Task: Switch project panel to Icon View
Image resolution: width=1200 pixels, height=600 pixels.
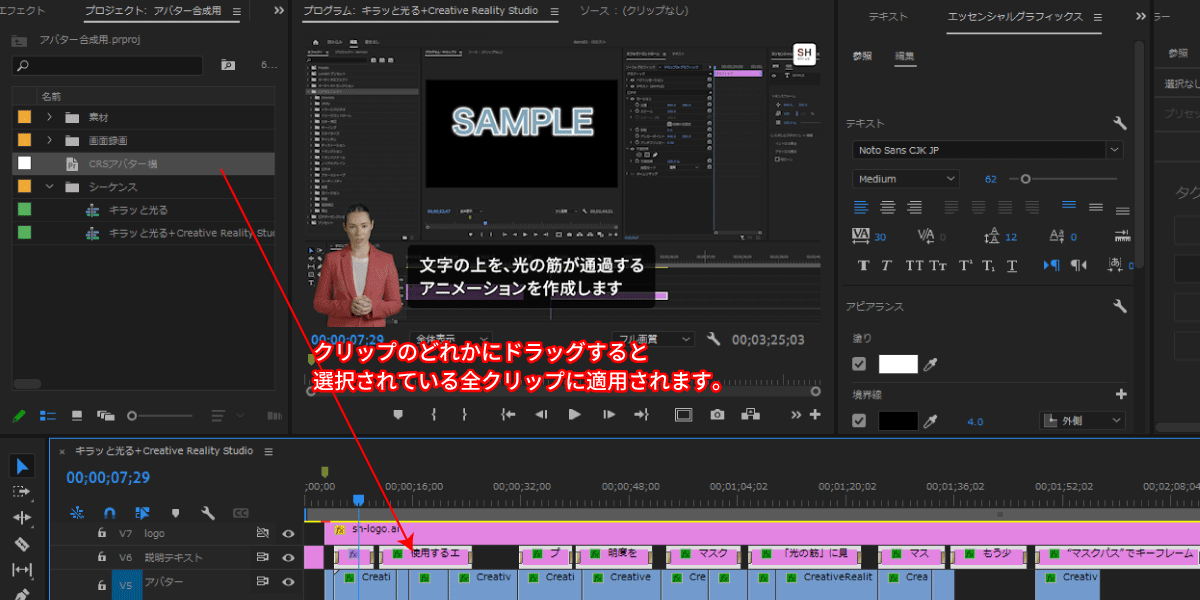Action: coord(77,415)
